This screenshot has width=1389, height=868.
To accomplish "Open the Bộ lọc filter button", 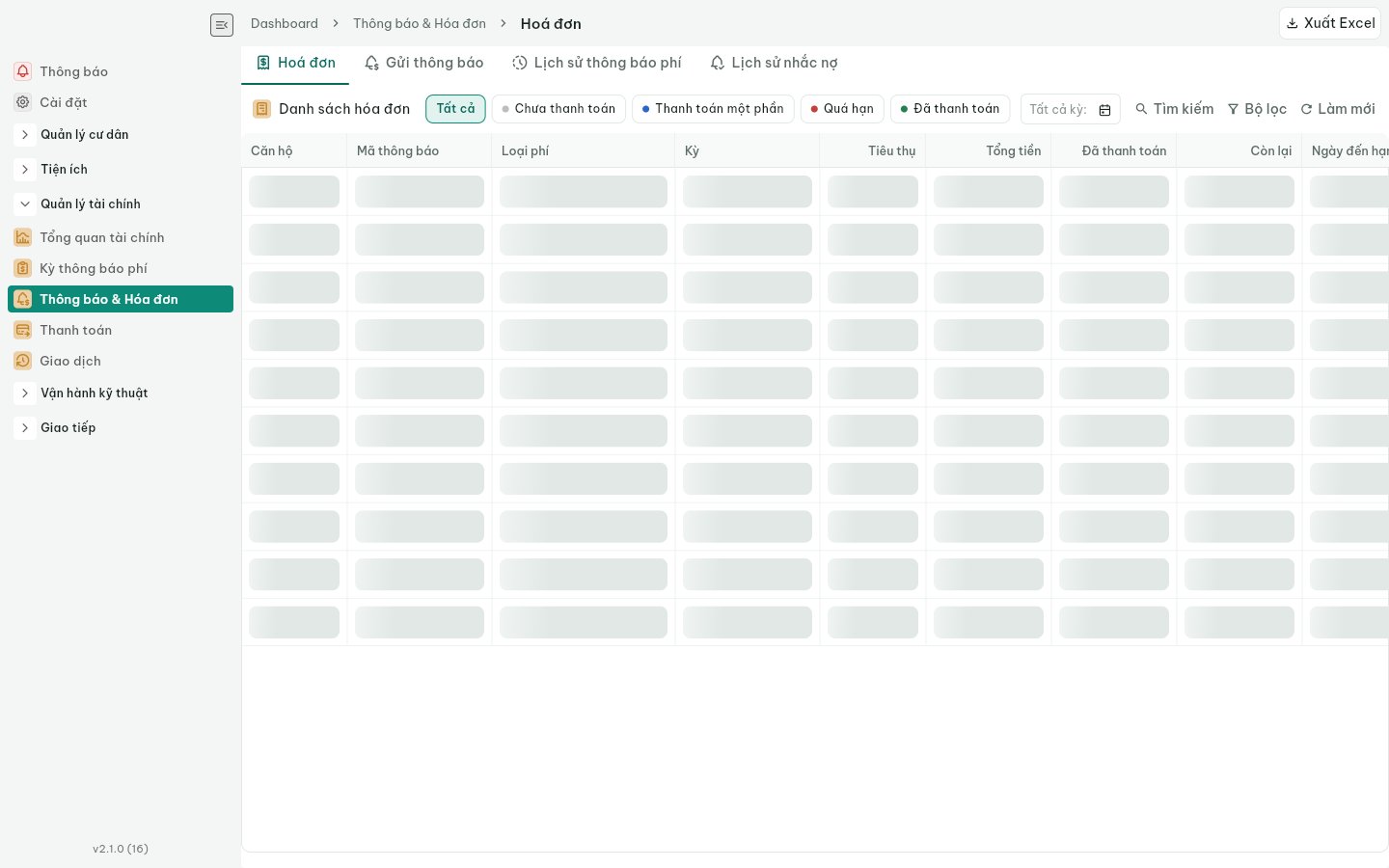I will pos(1257,109).
